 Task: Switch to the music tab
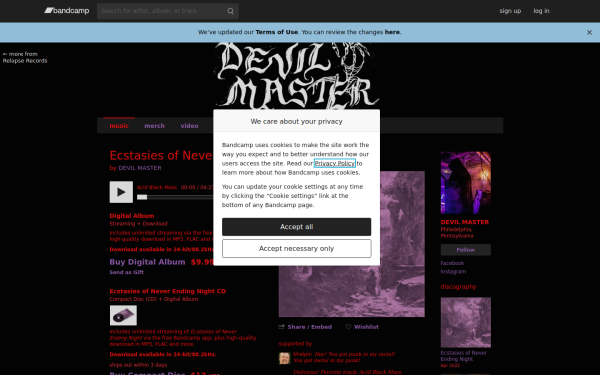pyautogui.click(x=119, y=126)
